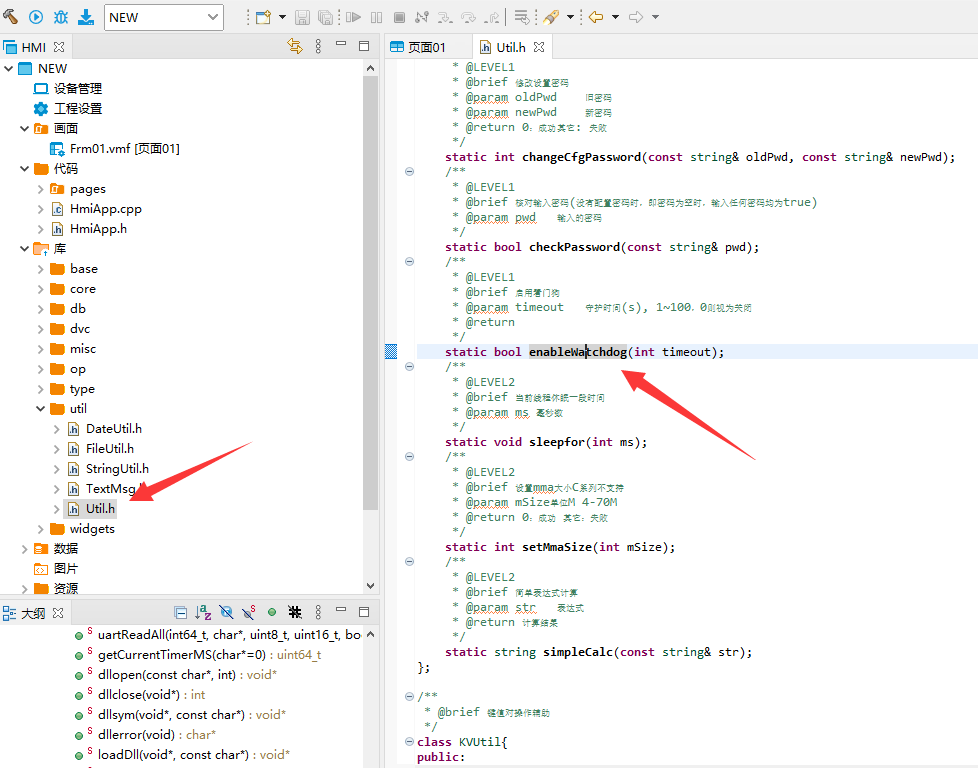Expand the 数据 folder

click(x=24, y=549)
